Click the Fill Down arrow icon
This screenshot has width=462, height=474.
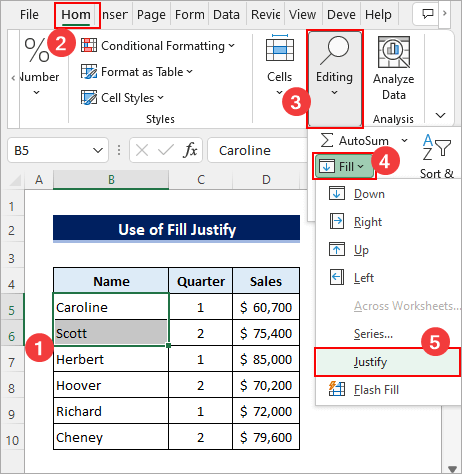[337, 193]
